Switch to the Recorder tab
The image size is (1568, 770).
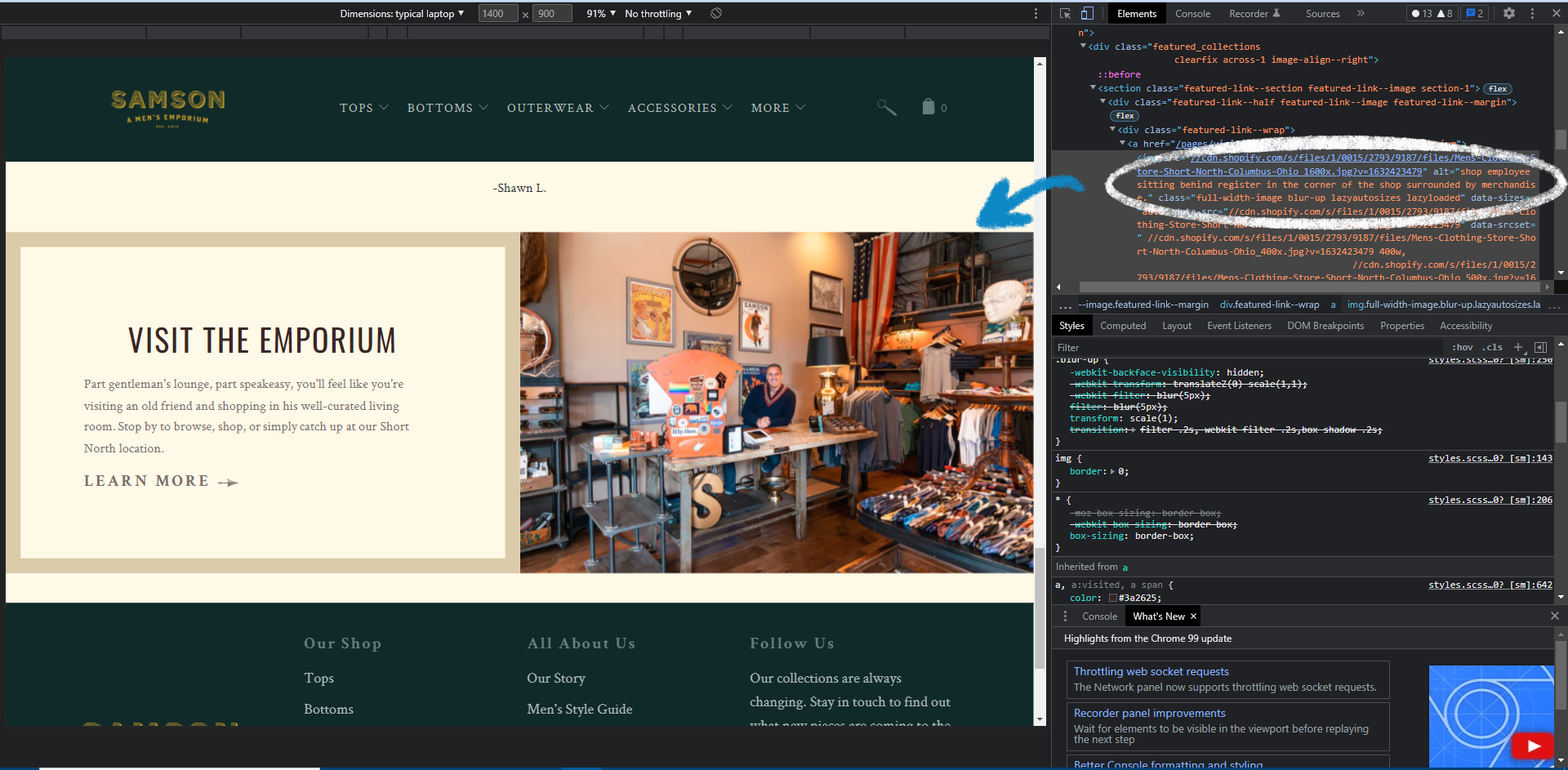(1254, 13)
